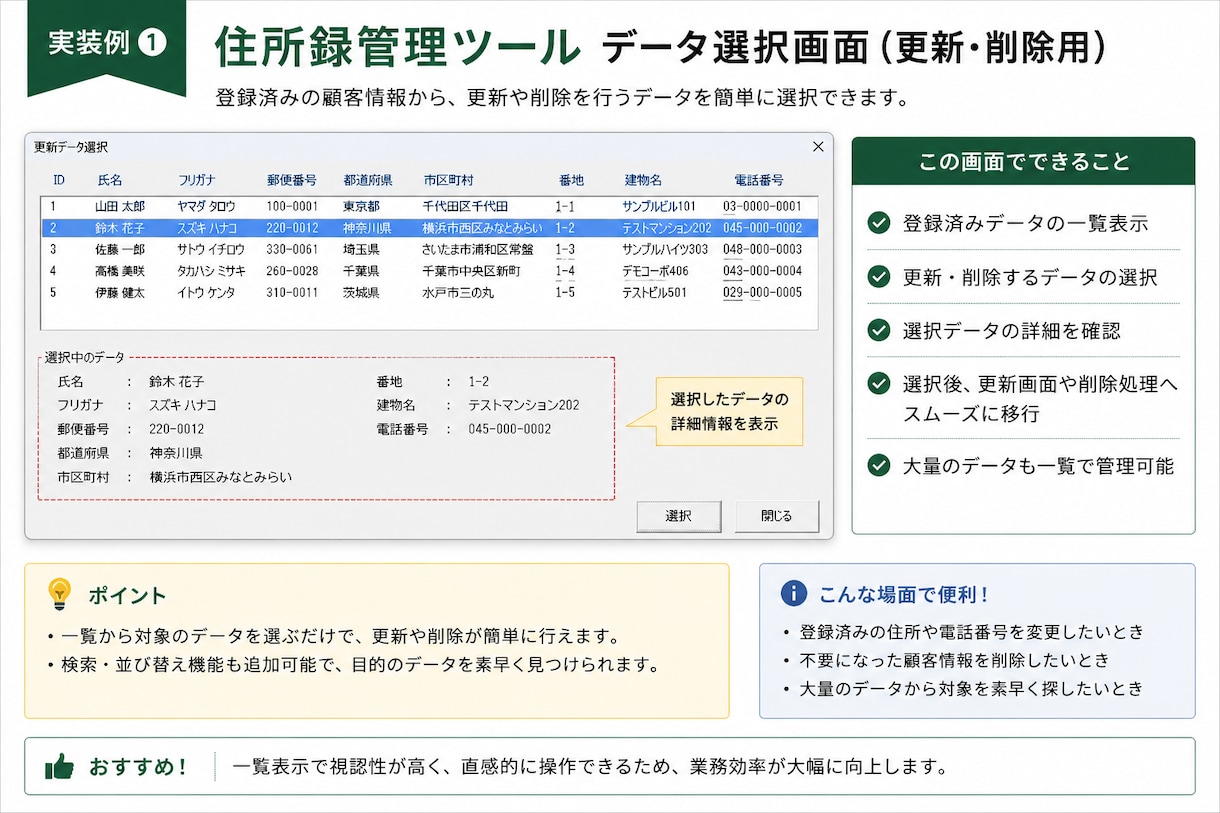Click the この画面でできること header
This screenshot has height=813, width=1220.
tap(1024, 161)
